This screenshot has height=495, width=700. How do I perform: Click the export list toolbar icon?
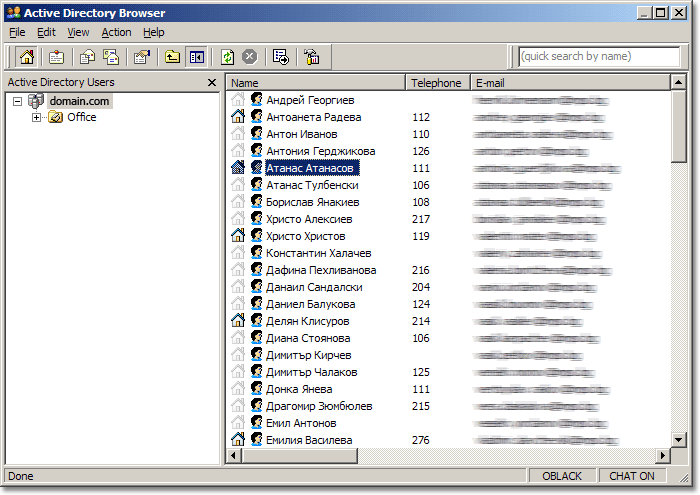click(x=281, y=57)
